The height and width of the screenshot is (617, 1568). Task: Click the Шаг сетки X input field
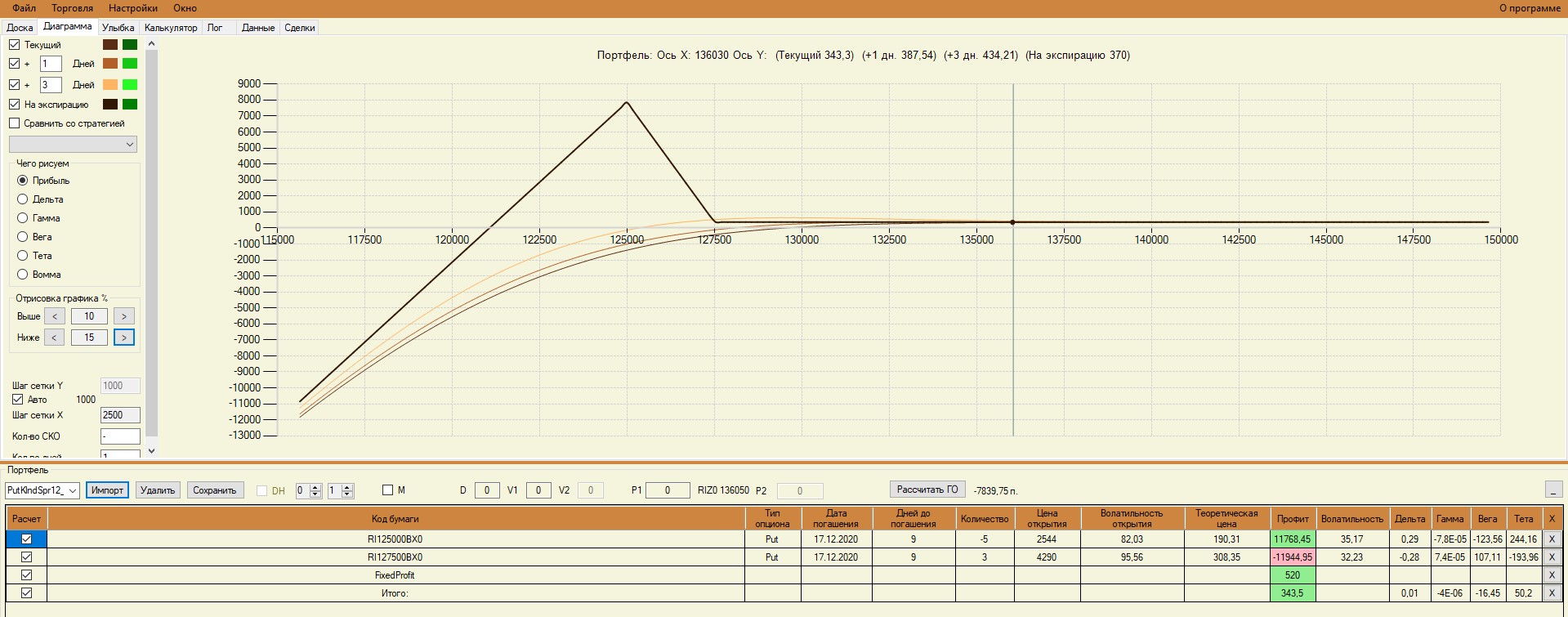[120, 415]
